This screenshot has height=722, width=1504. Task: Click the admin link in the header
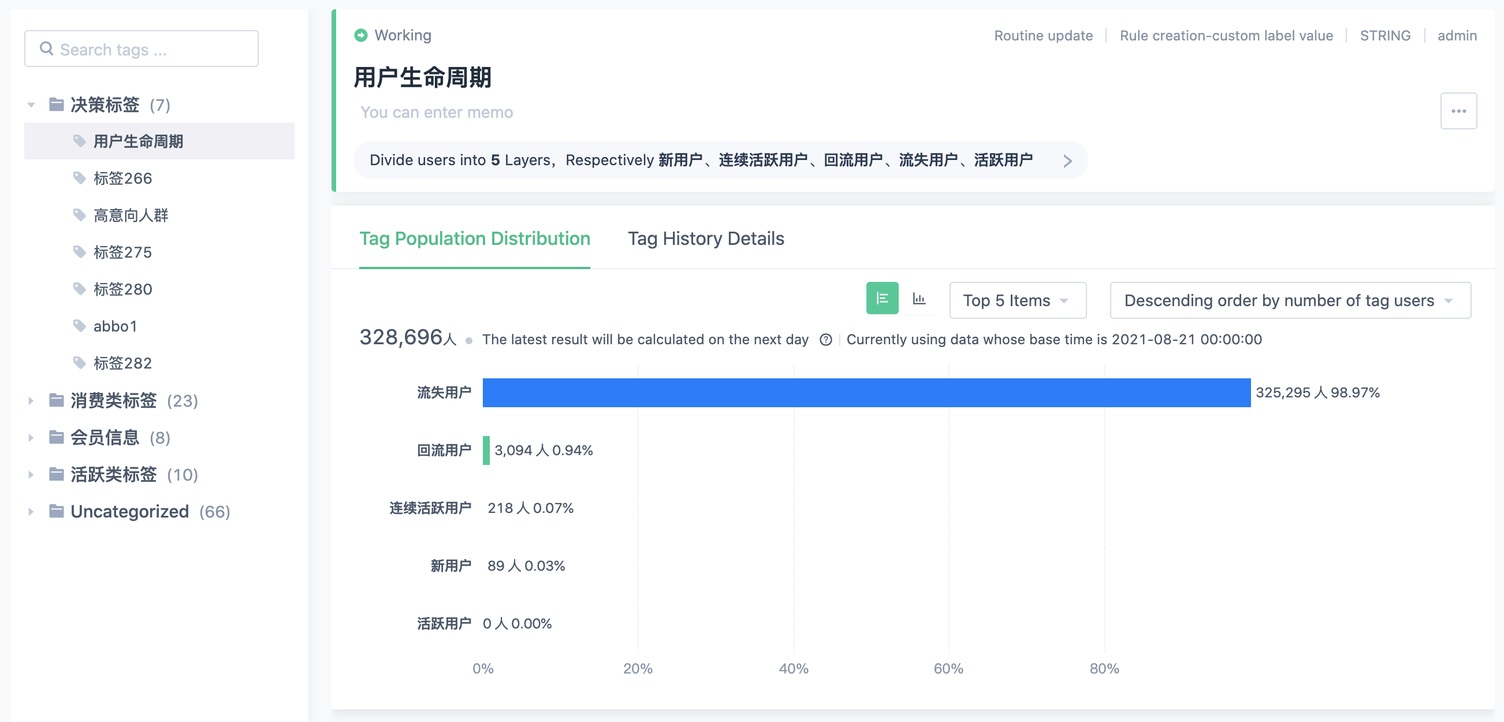pyautogui.click(x=1456, y=35)
